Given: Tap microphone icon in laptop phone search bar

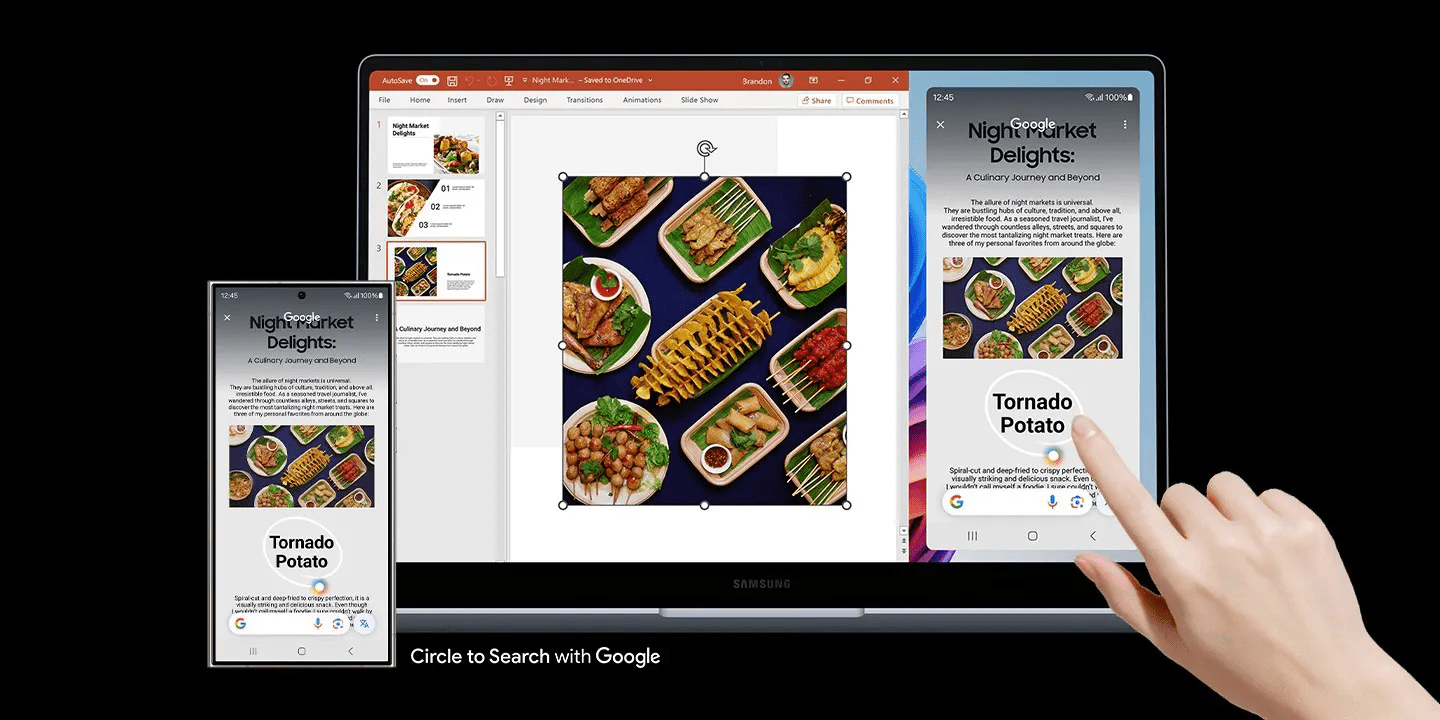Looking at the screenshot, I should coord(1052,502).
